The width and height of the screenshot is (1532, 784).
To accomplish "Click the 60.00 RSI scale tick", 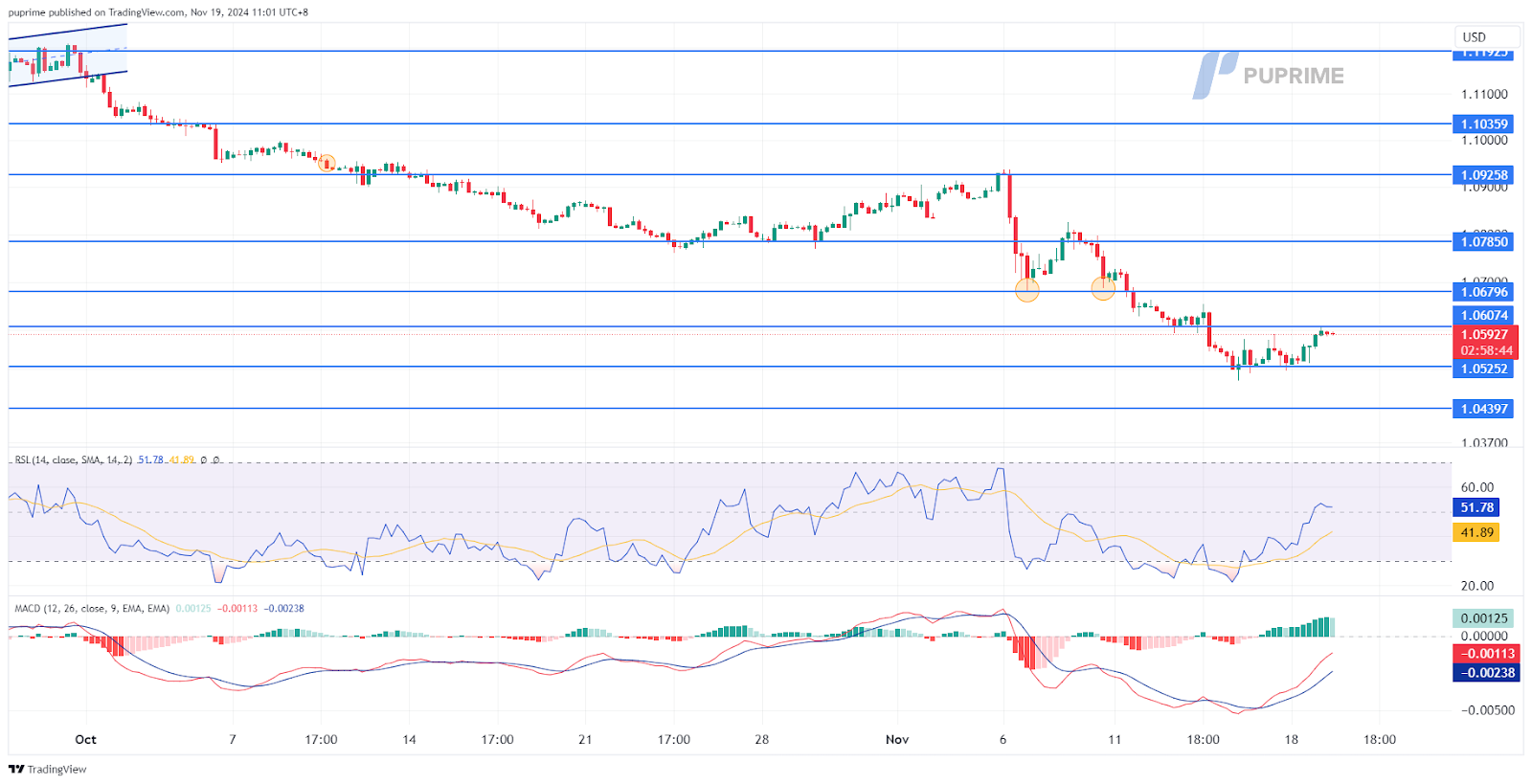I will pos(1477,487).
